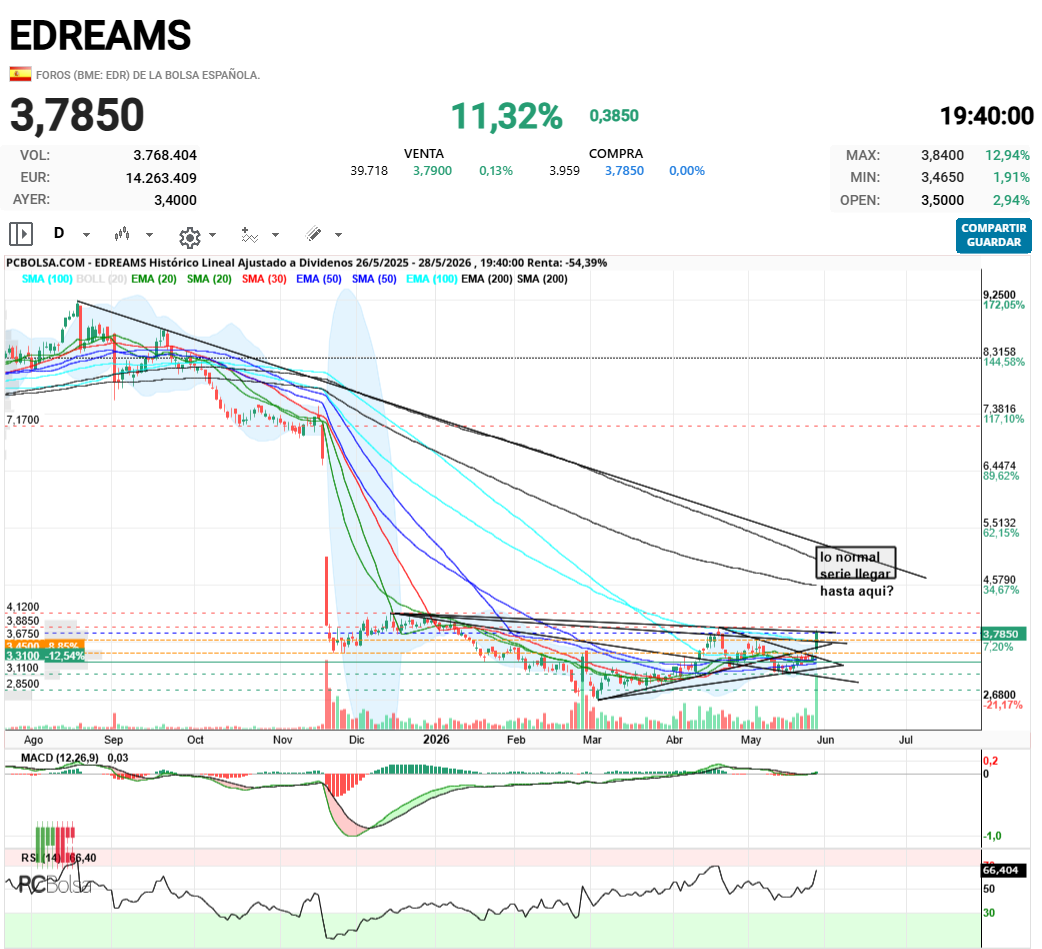Click the MACD (12,26,9) indicator label
Image resolution: width=1042 pixels, height=949 pixels.
click(60, 758)
